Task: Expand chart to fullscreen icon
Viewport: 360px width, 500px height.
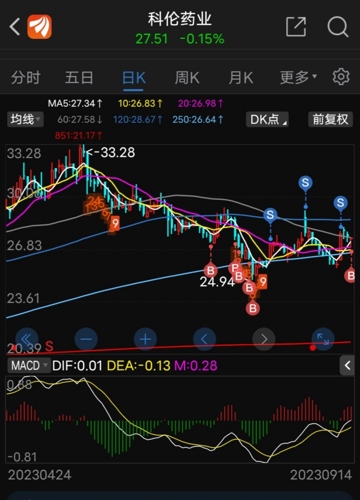Action: 323,339
